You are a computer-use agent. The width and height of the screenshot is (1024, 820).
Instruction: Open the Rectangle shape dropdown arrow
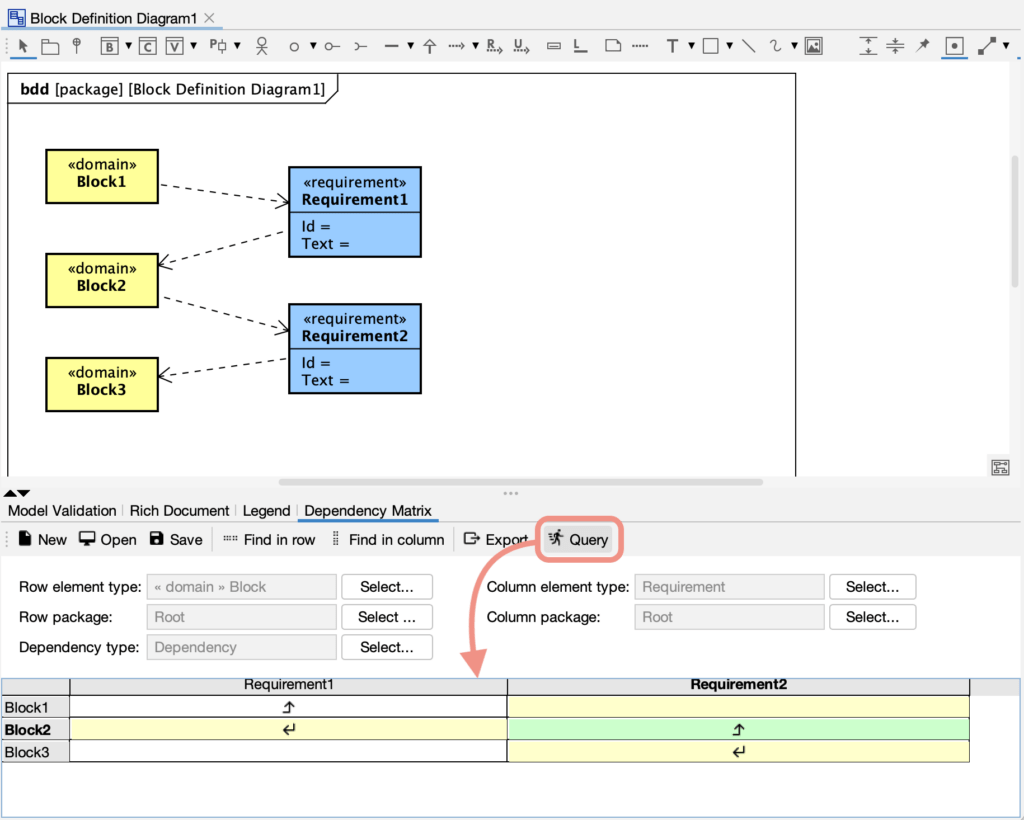[x=729, y=46]
